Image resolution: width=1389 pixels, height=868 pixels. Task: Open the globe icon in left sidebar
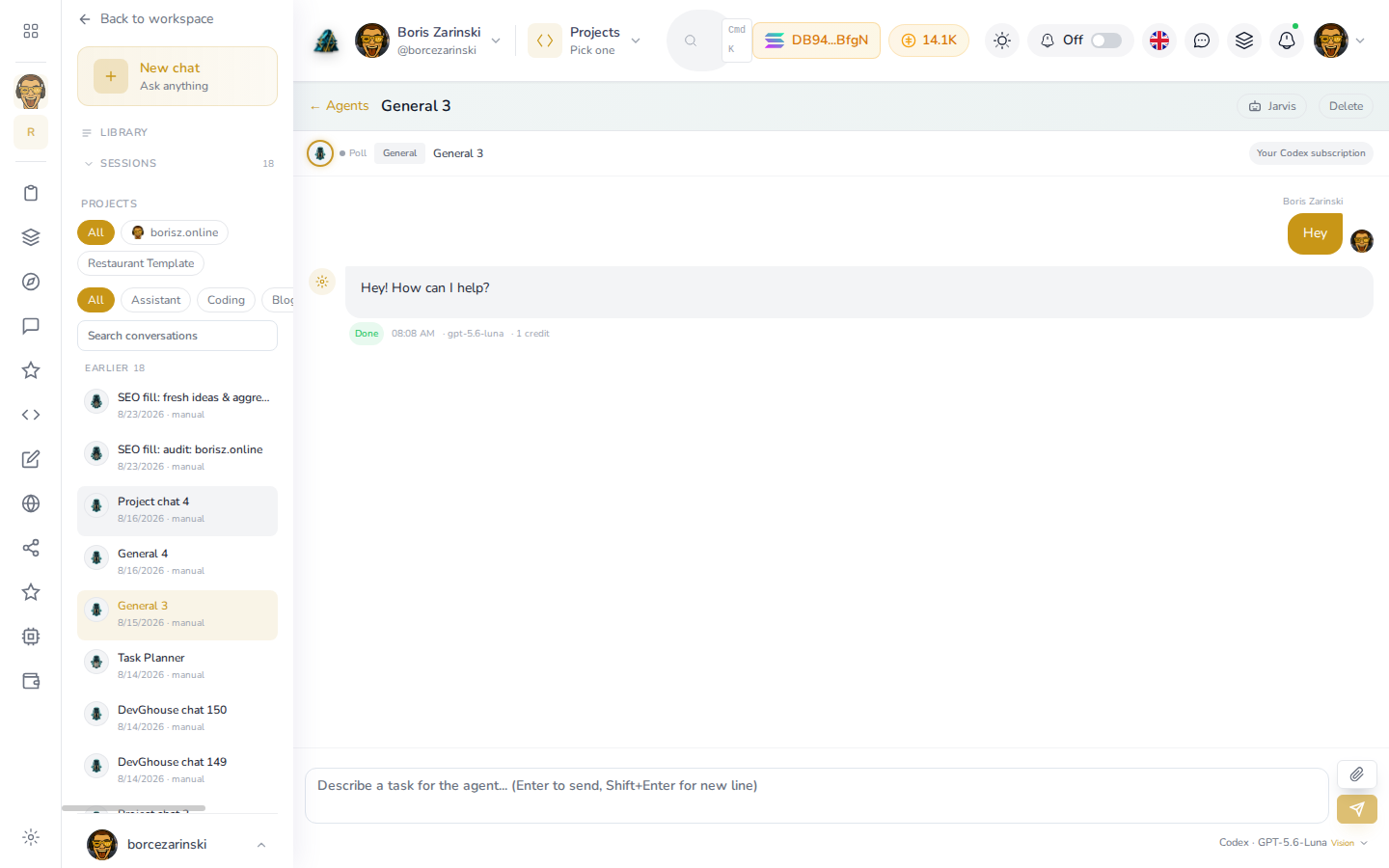(31, 503)
